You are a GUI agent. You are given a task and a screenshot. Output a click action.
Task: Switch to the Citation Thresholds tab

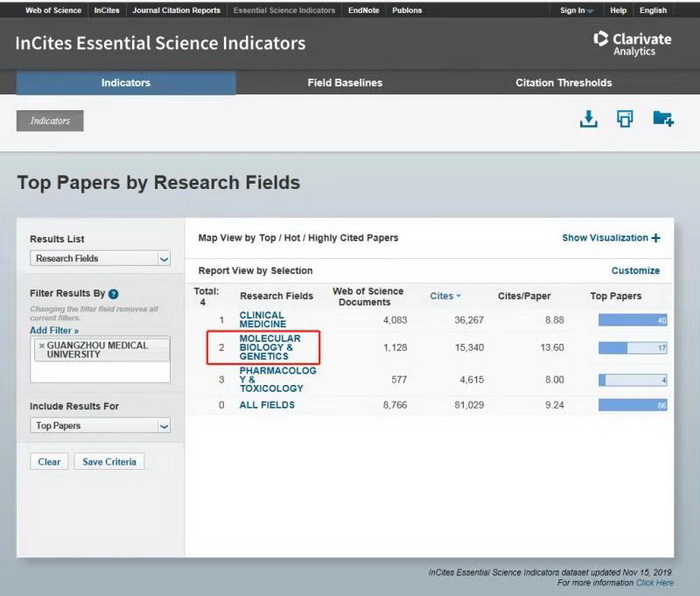(563, 83)
